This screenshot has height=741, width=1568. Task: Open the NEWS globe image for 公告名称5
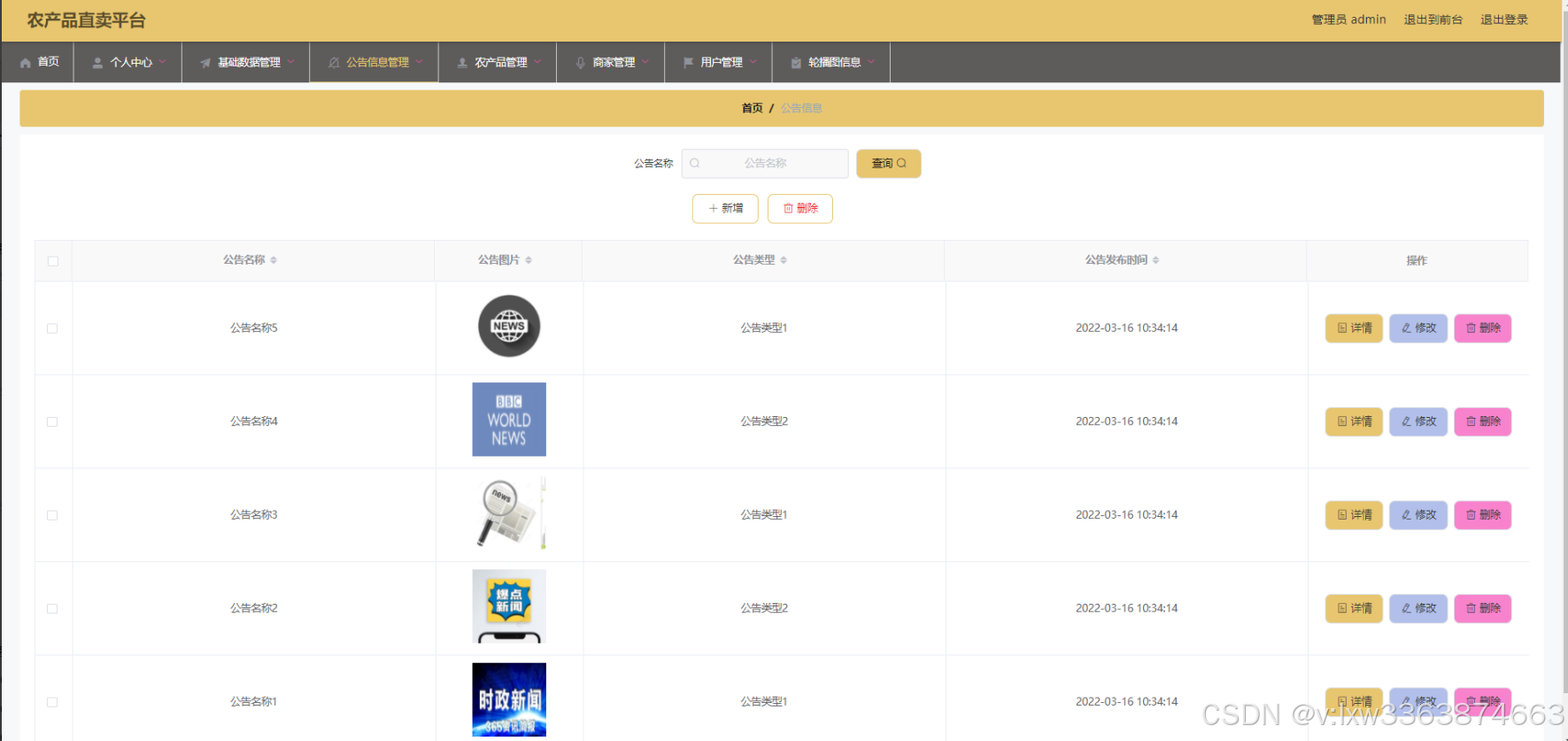coord(509,327)
